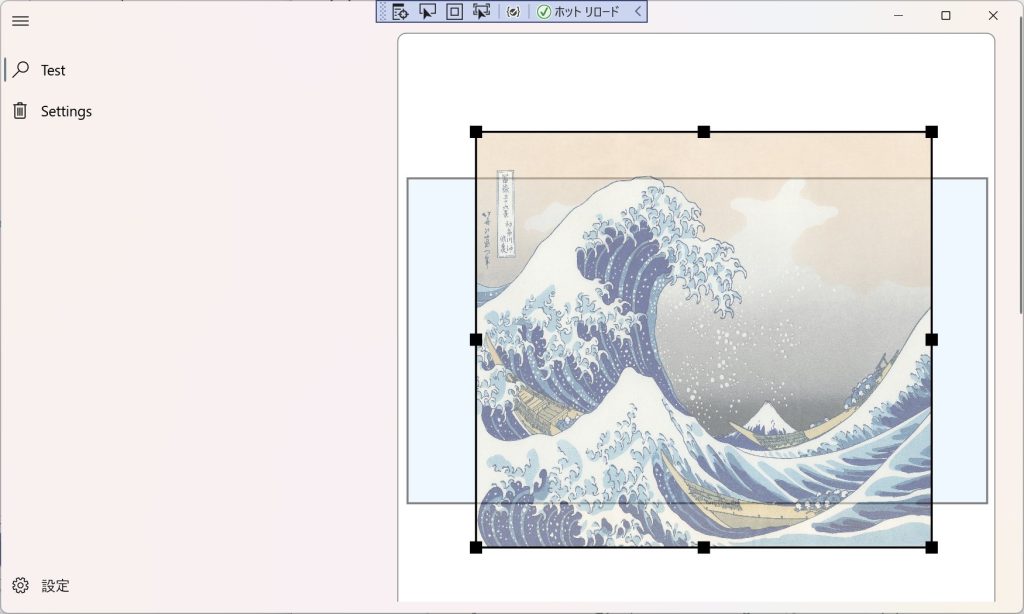
Task: Toggle Track Focused Element debug tool
Action: point(481,11)
